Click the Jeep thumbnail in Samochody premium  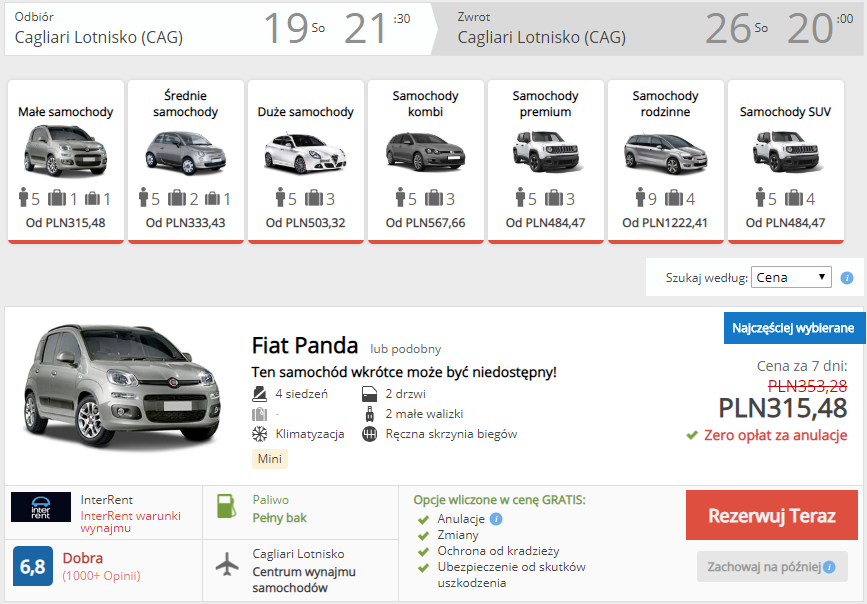(x=546, y=151)
